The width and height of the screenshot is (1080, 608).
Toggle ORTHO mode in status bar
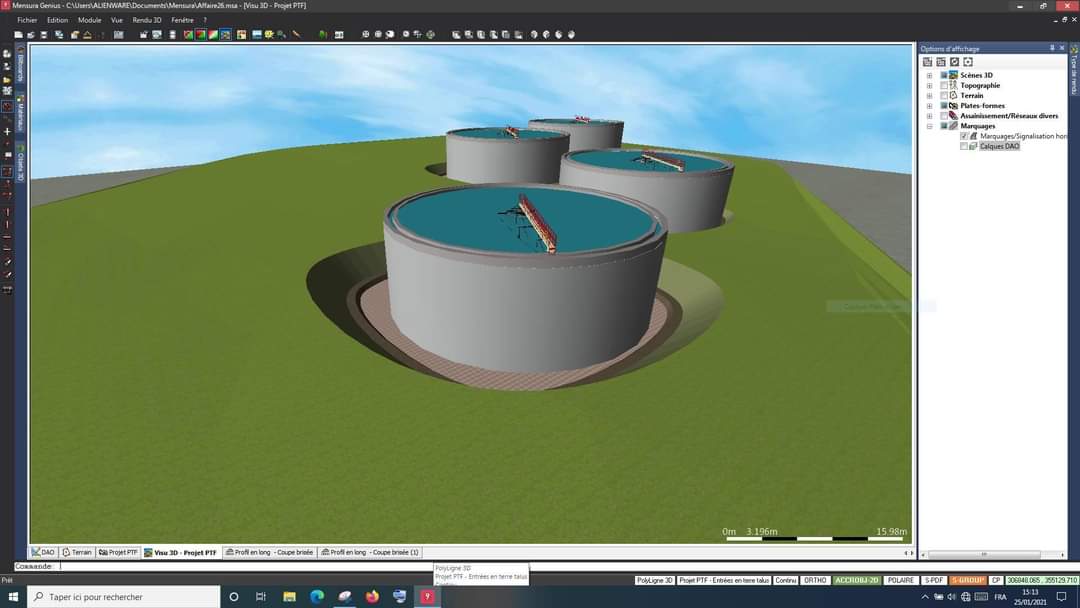[815, 580]
